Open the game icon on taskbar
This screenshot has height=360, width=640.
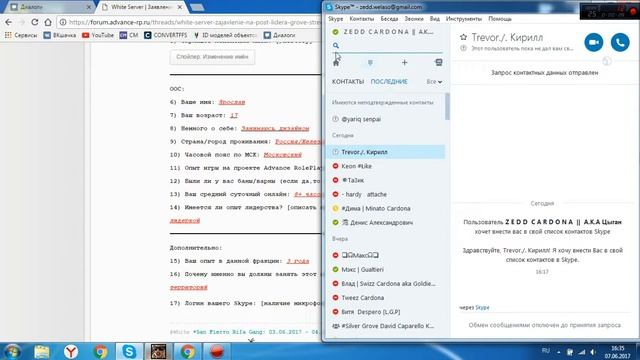158,351
